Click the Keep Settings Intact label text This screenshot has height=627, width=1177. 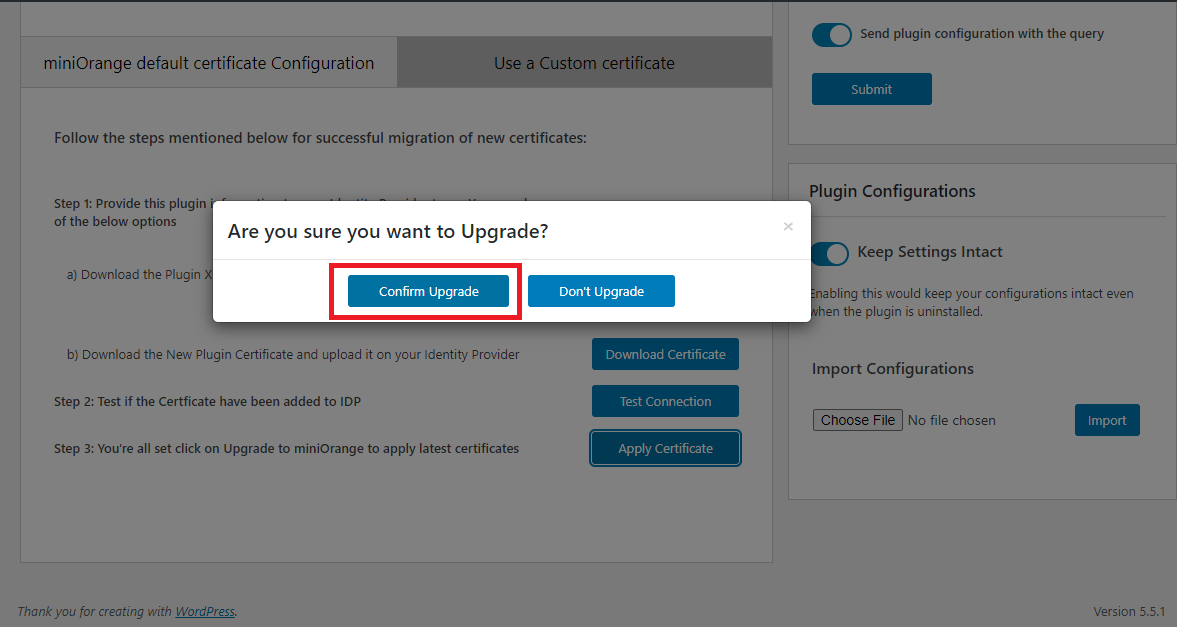930,252
